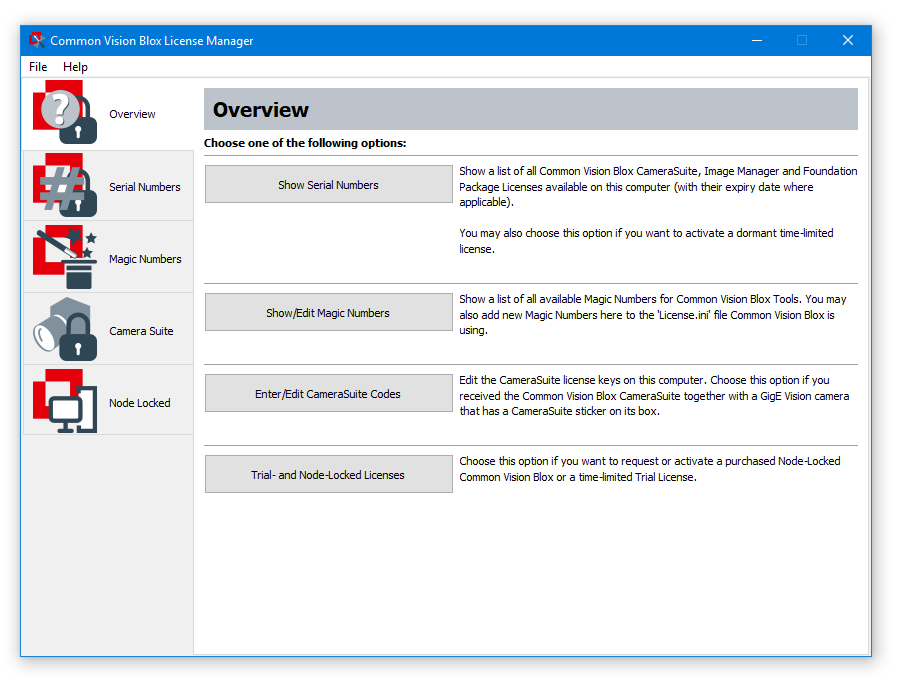Open Serial Numbers via the hash padlock icon

pyautogui.click(x=65, y=186)
